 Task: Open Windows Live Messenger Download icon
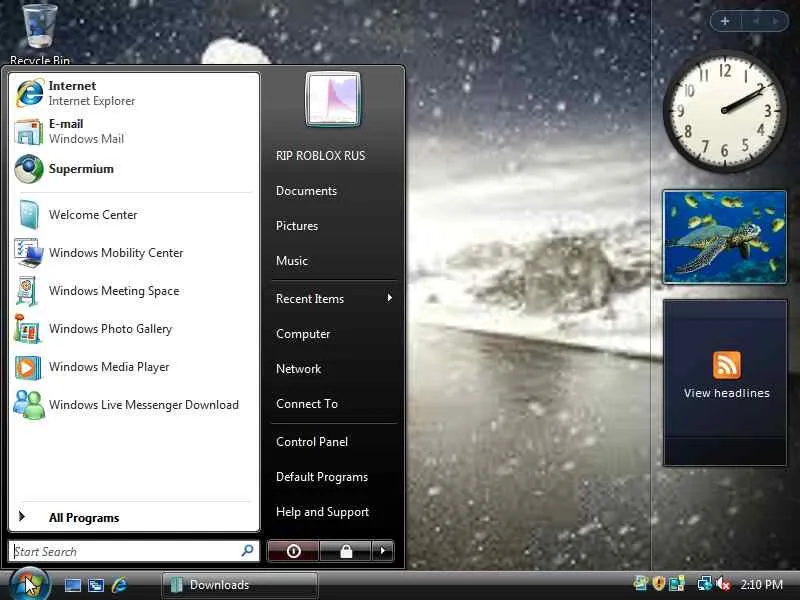click(x=29, y=405)
